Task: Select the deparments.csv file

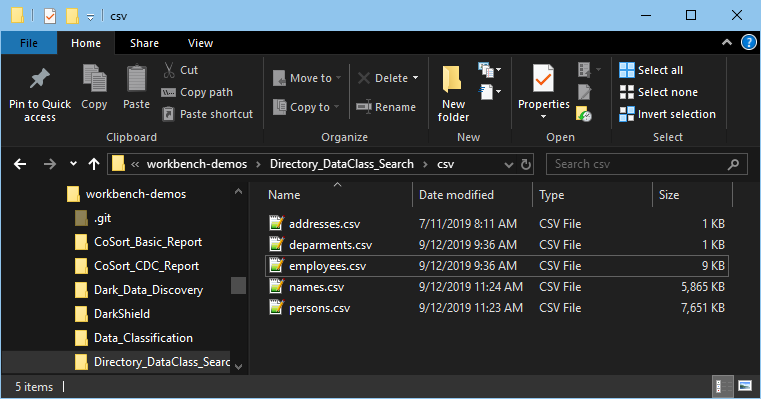Action: click(497, 245)
